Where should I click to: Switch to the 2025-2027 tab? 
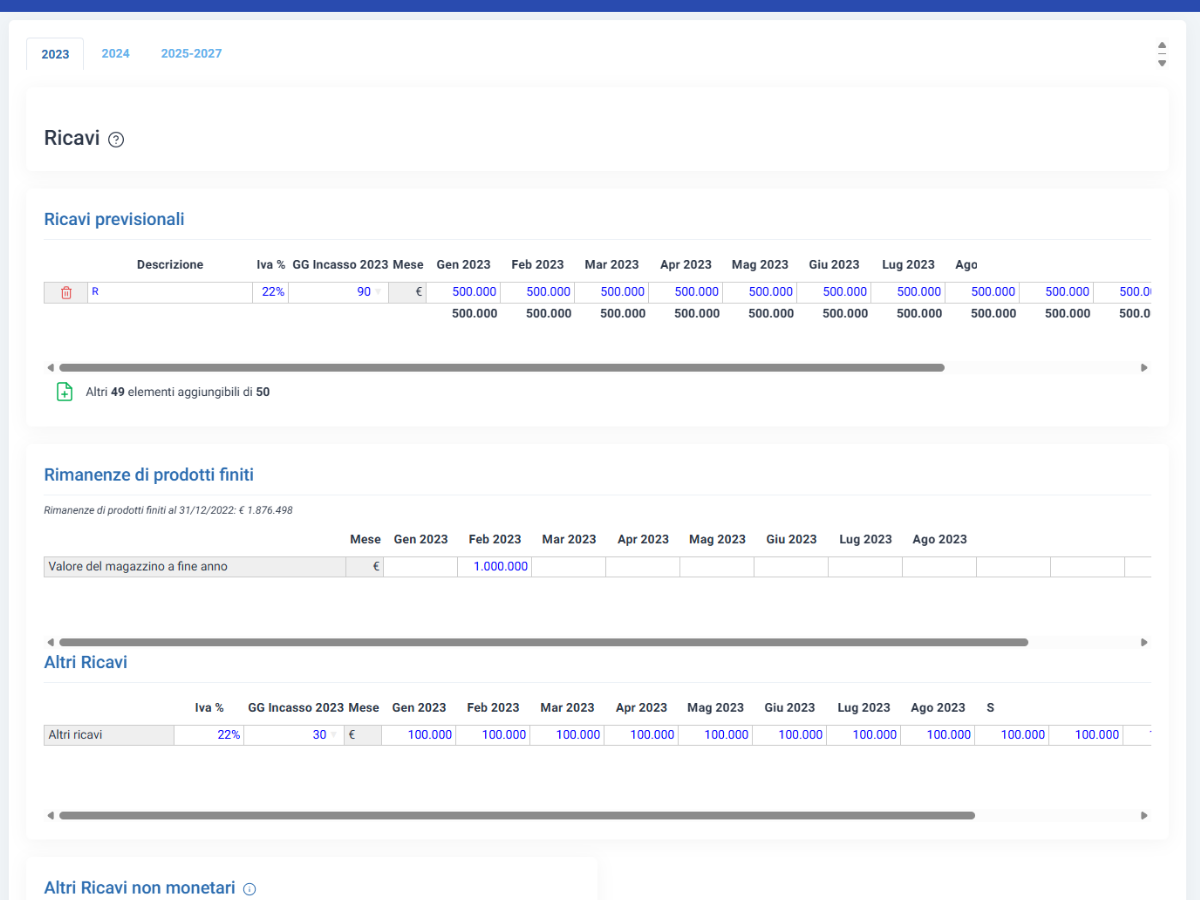[x=191, y=54]
